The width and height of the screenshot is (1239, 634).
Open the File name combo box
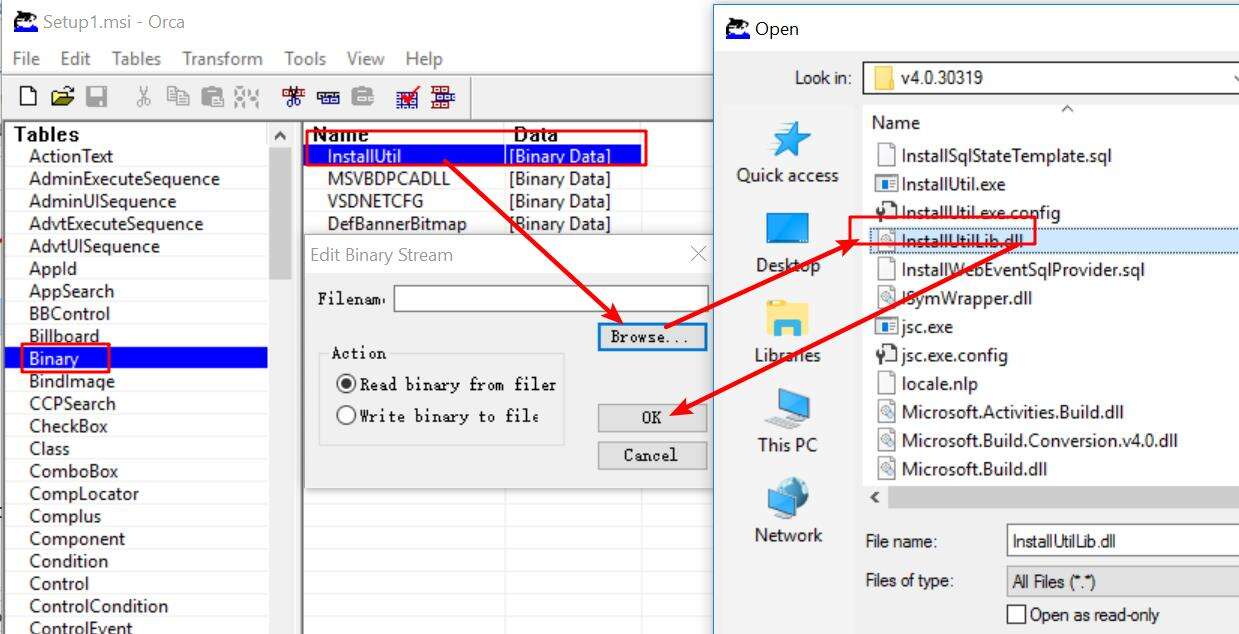[x=1124, y=541]
